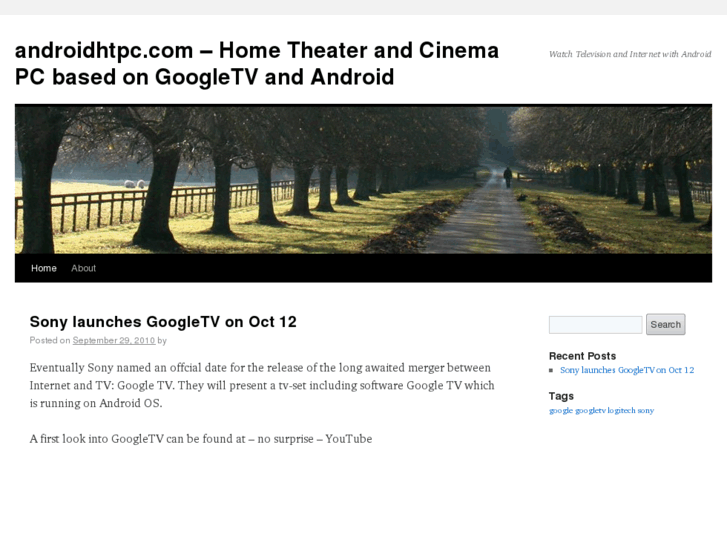Focus the sidebar search input field
The width and height of the screenshot is (727, 545).
[x=595, y=325]
